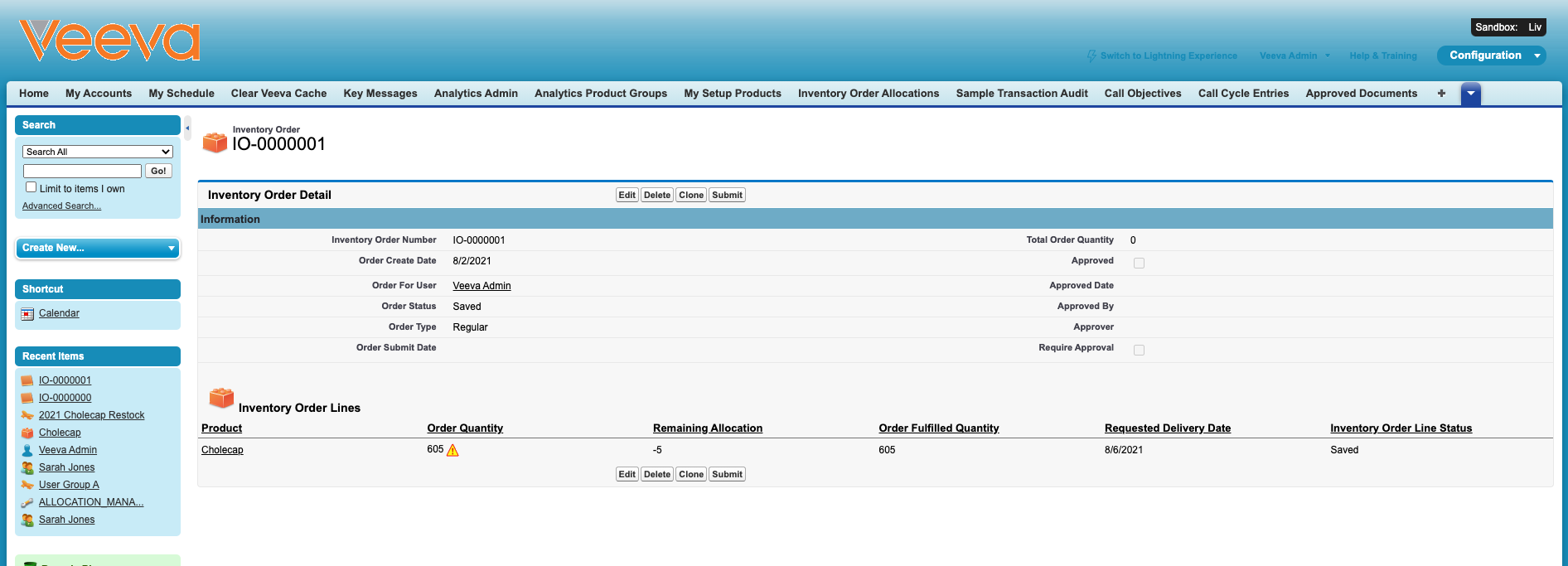1568x566 pixels.
Task: Click the warning icon beside Order Quantity 605
Action: point(452,450)
